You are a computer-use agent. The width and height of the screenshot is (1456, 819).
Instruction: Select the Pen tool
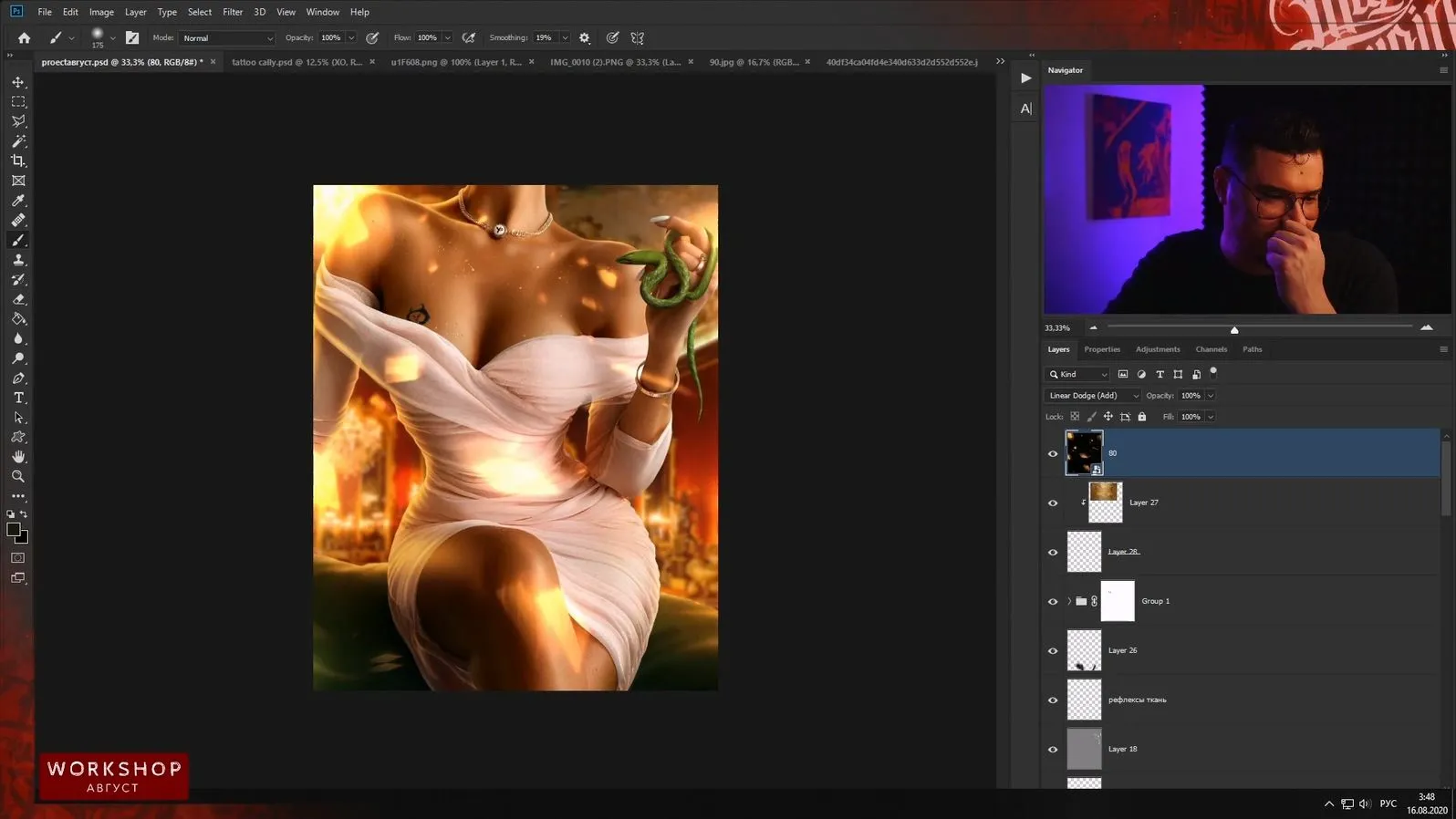pos(18,378)
